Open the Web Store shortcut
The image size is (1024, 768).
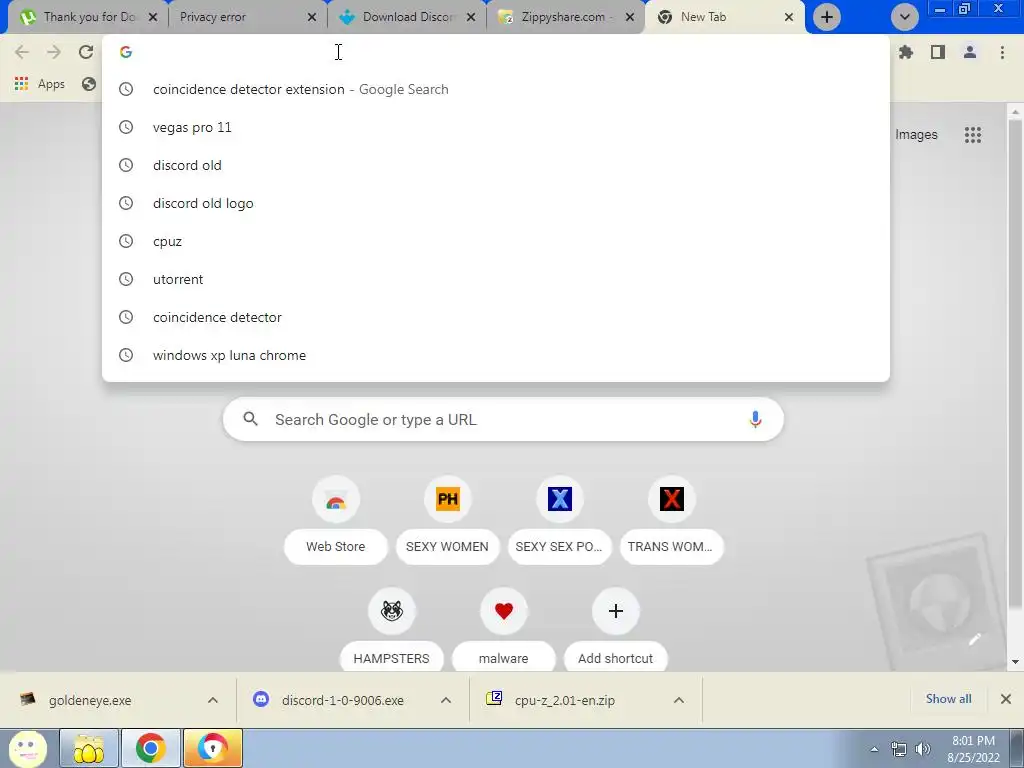pyautogui.click(x=336, y=520)
